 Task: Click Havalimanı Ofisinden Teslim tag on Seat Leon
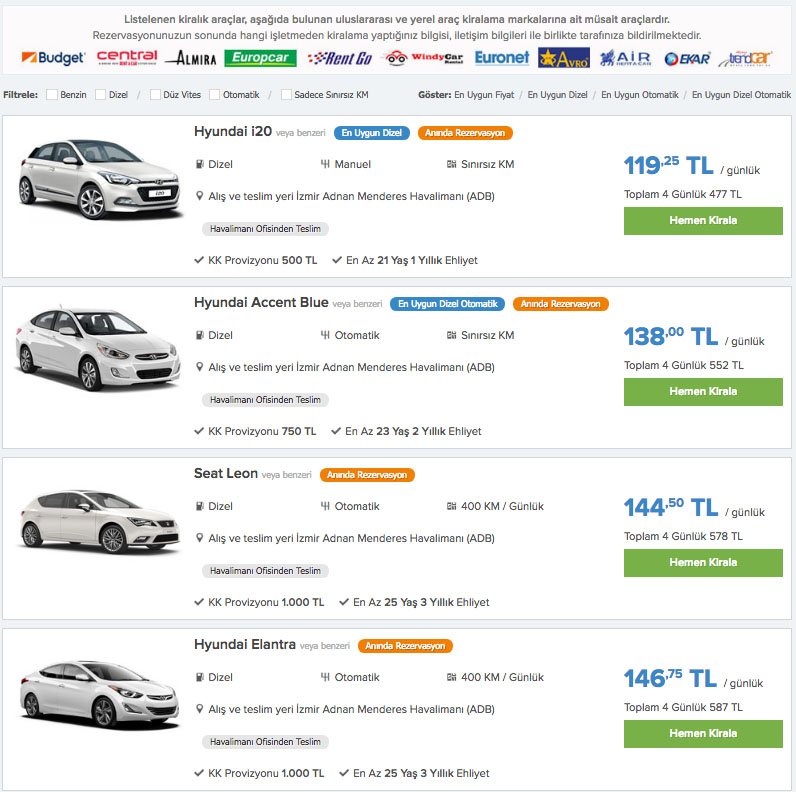[266, 571]
